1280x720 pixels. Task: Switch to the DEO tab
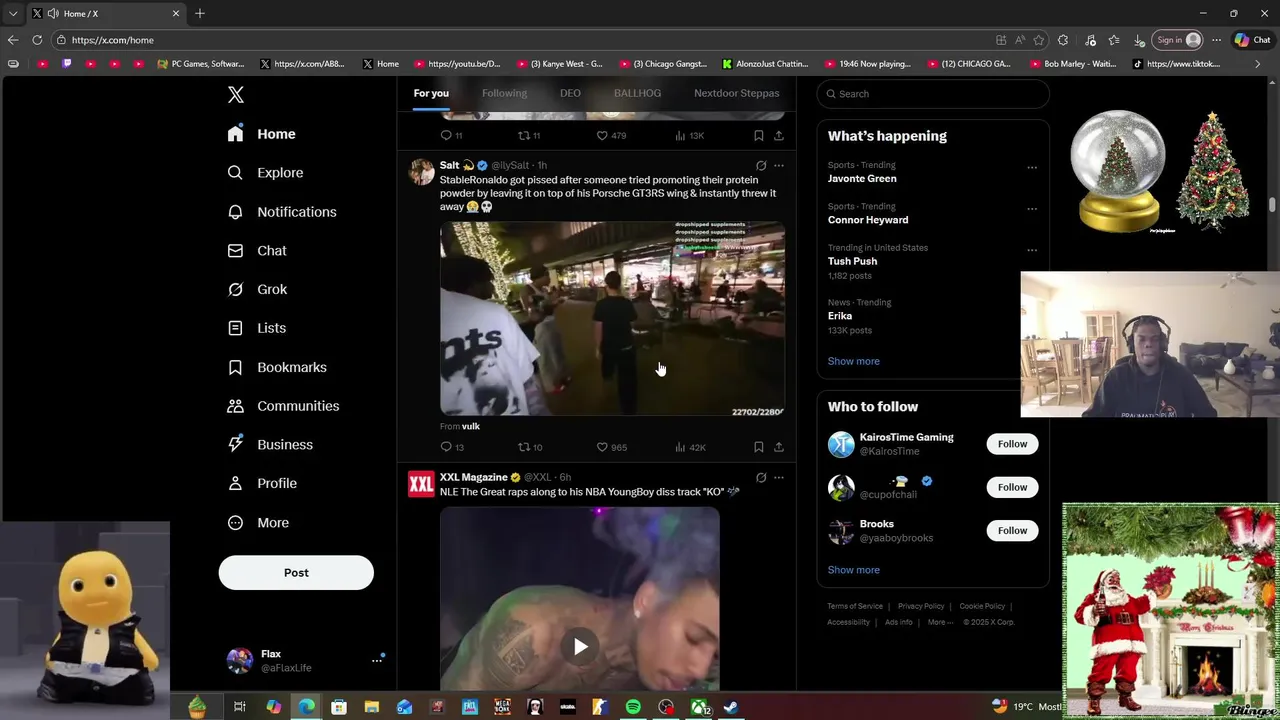pos(570,93)
